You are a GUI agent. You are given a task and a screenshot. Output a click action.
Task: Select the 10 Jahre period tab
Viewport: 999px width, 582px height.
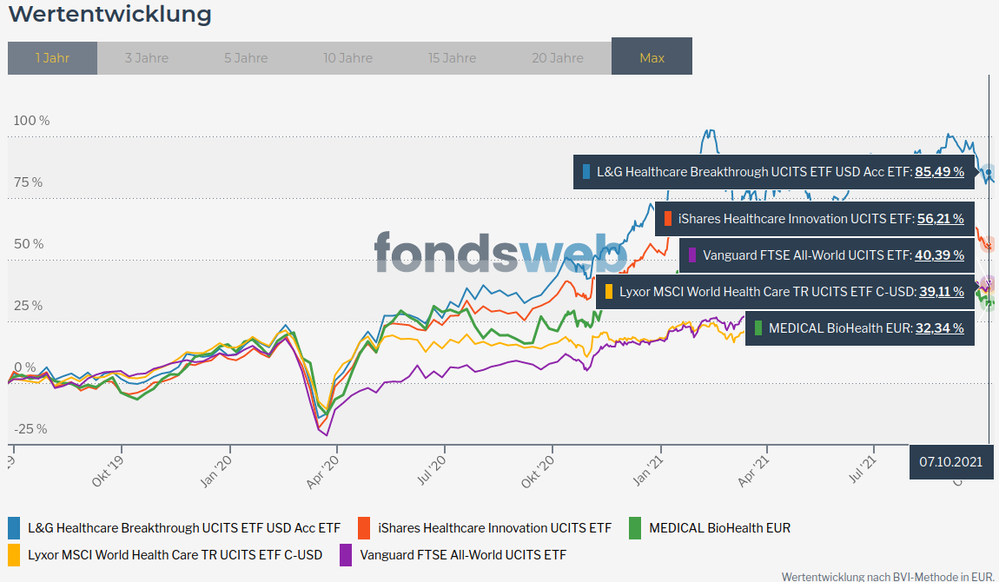tap(349, 58)
